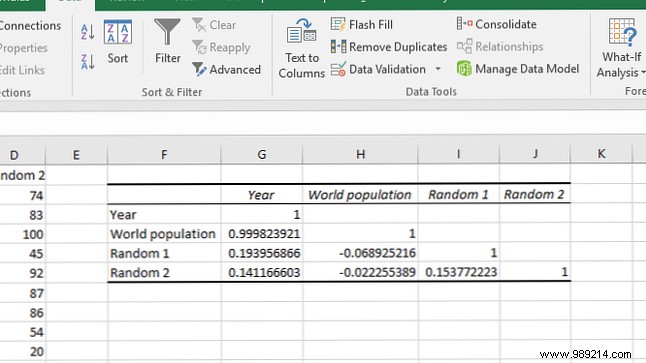
Task: Select column D cell with value 83
Action: click(x=22, y=215)
